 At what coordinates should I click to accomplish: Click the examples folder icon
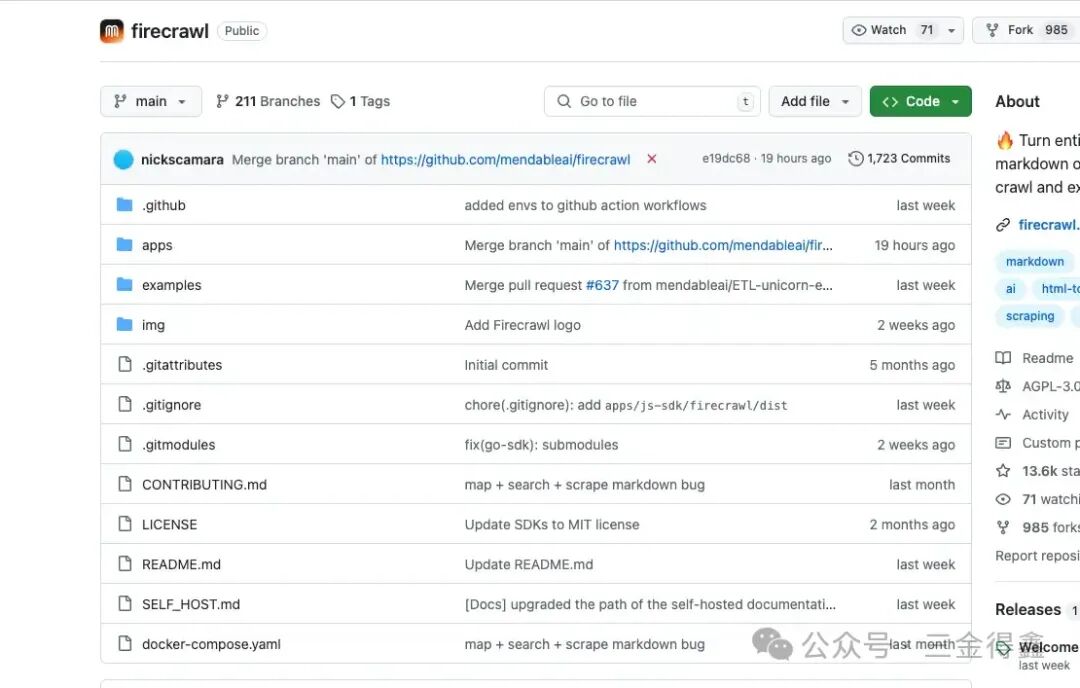[x=125, y=284]
